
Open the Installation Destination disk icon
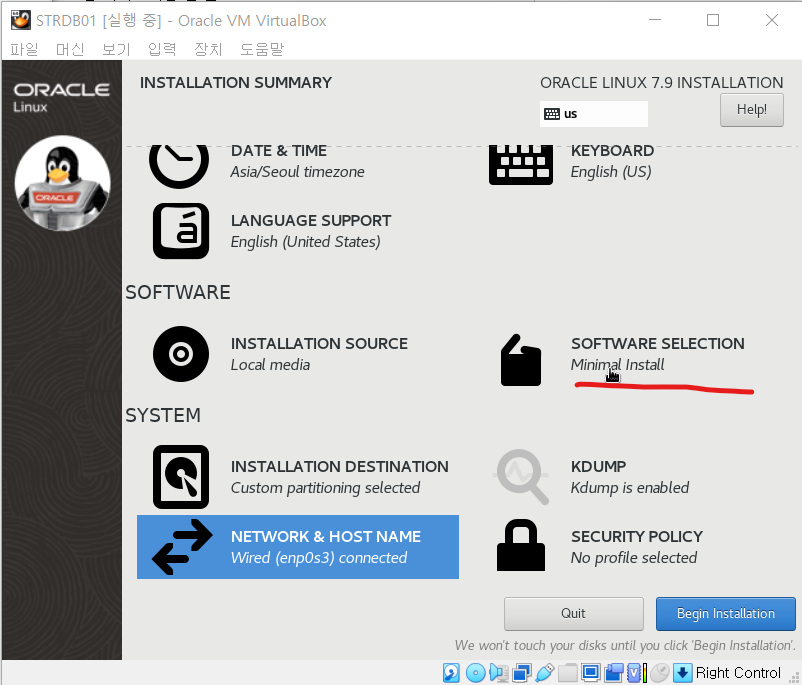(181, 477)
